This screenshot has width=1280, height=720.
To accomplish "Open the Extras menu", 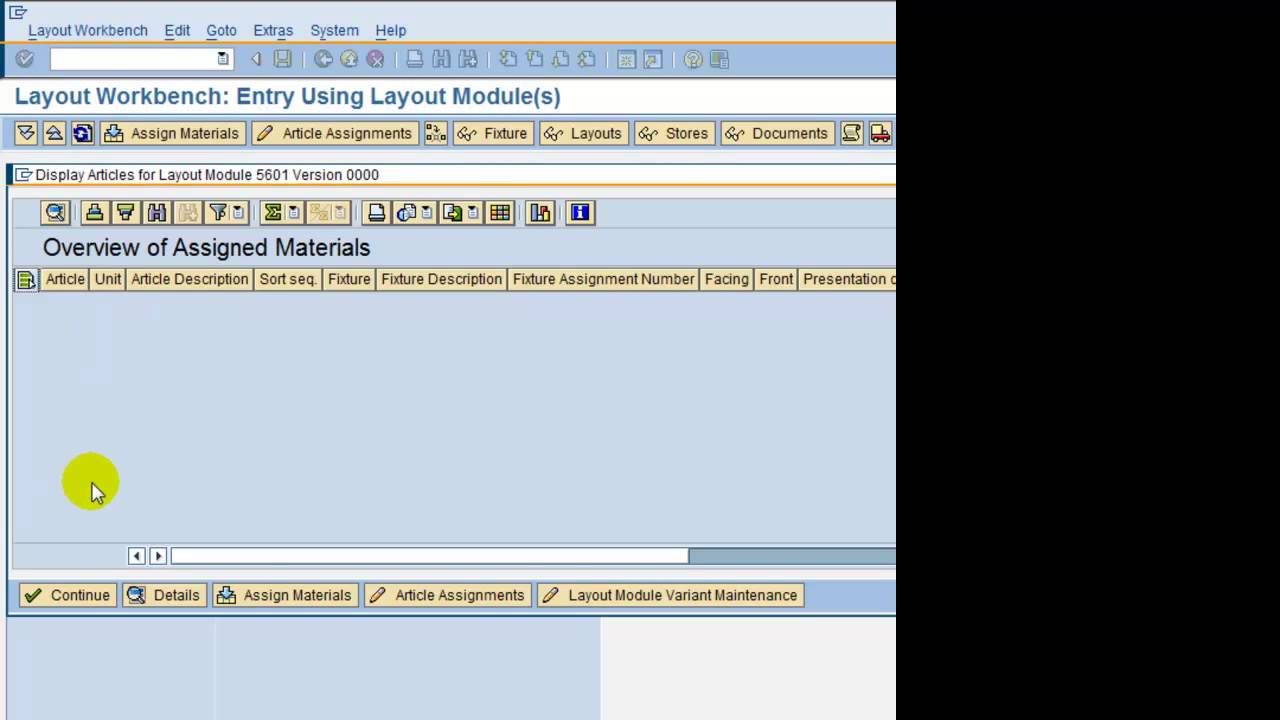I will [273, 30].
